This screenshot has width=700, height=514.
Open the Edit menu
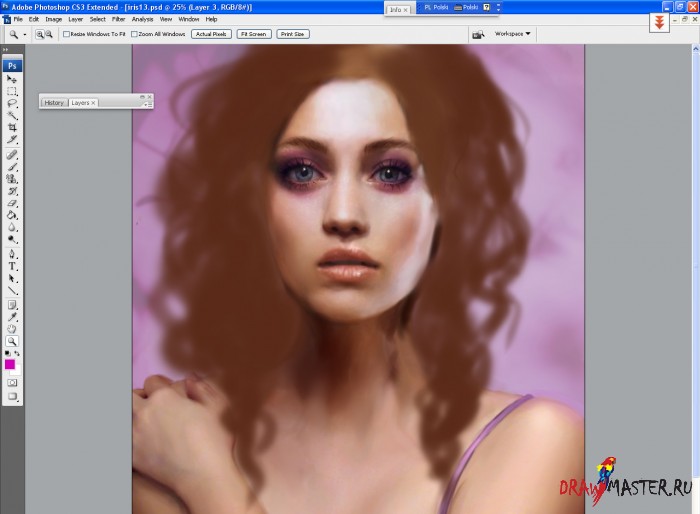(x=34, y=19)
